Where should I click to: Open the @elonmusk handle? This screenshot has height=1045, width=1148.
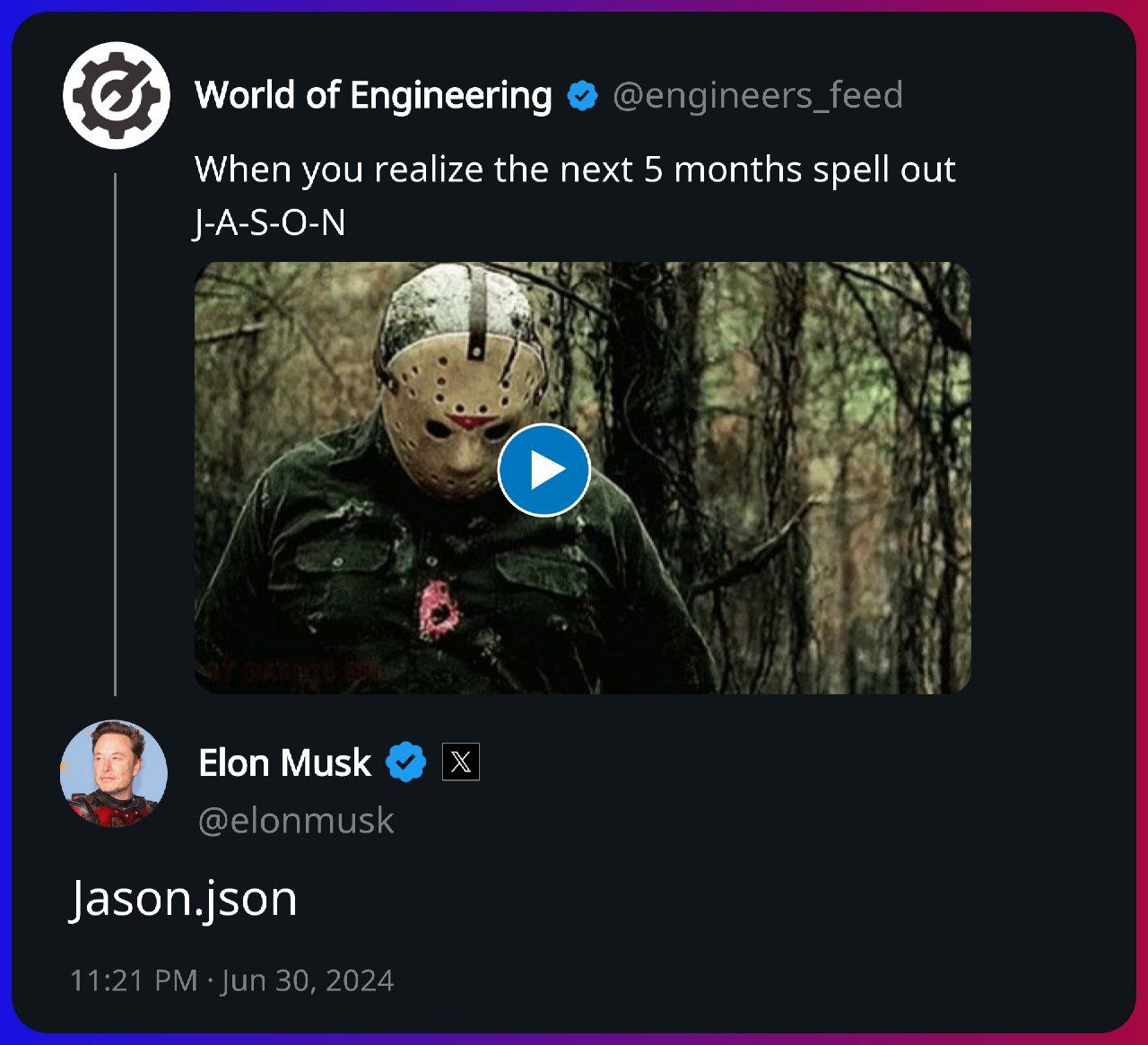296,821
